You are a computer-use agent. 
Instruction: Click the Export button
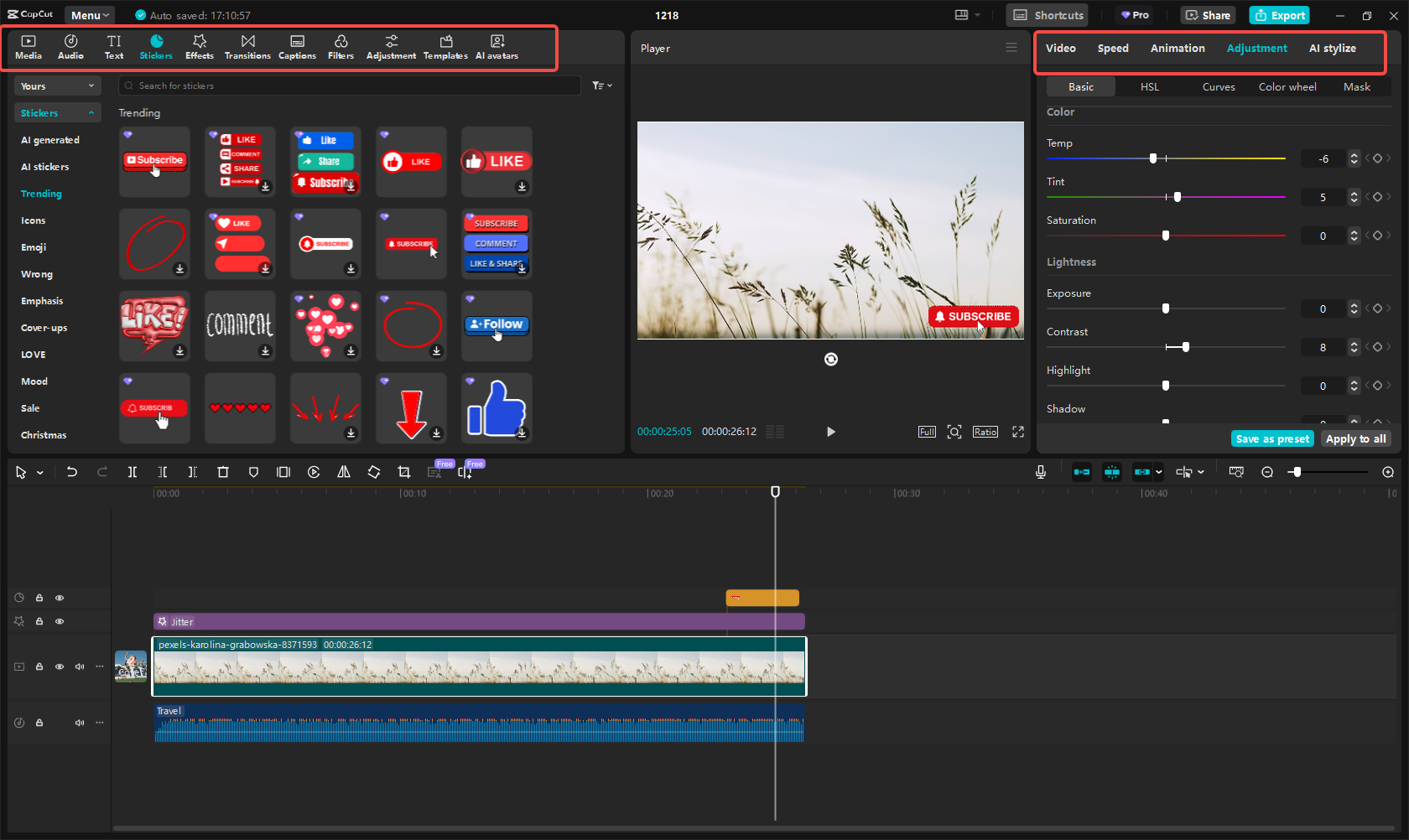[x=1279, y=15]
